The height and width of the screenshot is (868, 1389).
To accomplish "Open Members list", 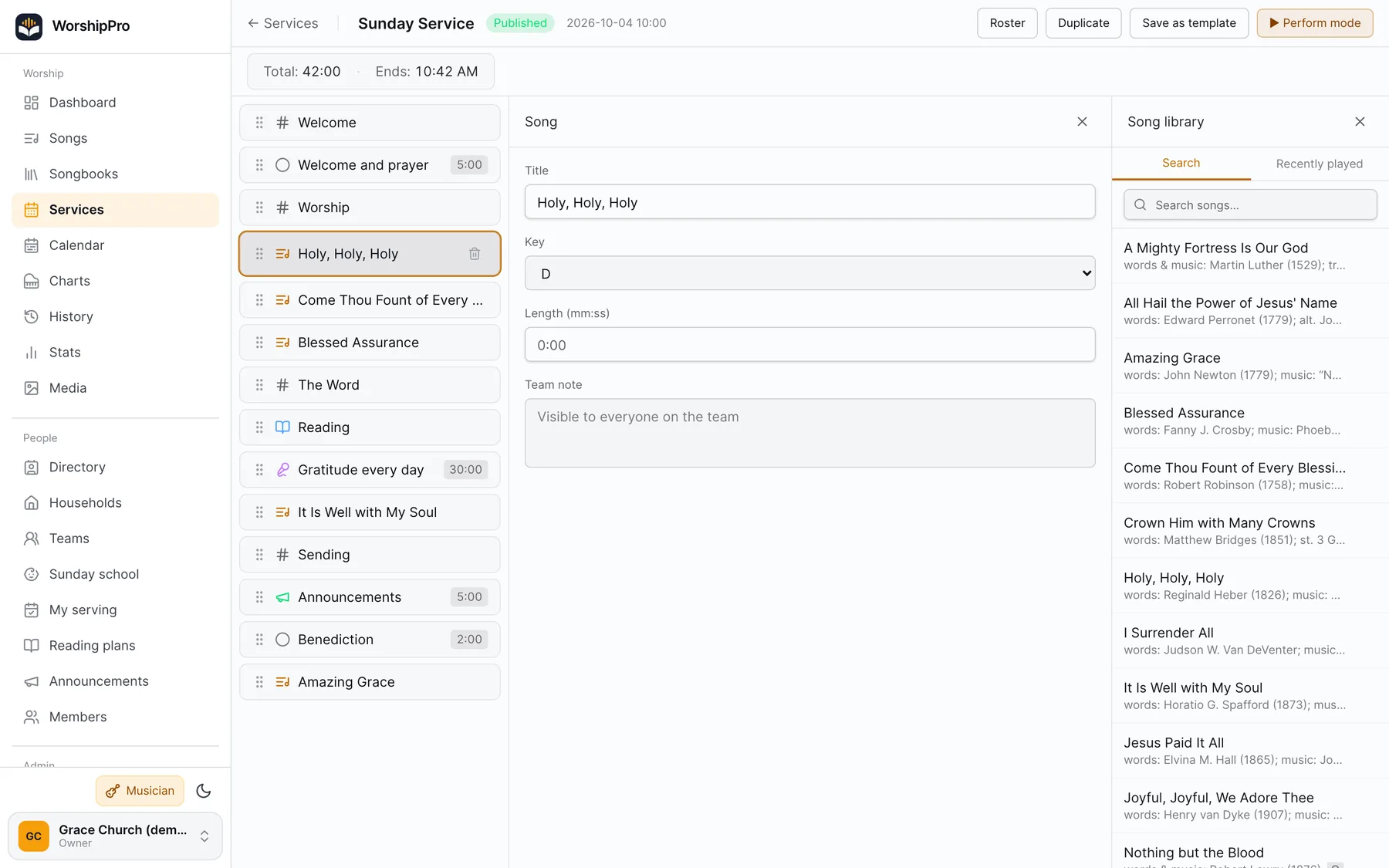I will [115, 717].
